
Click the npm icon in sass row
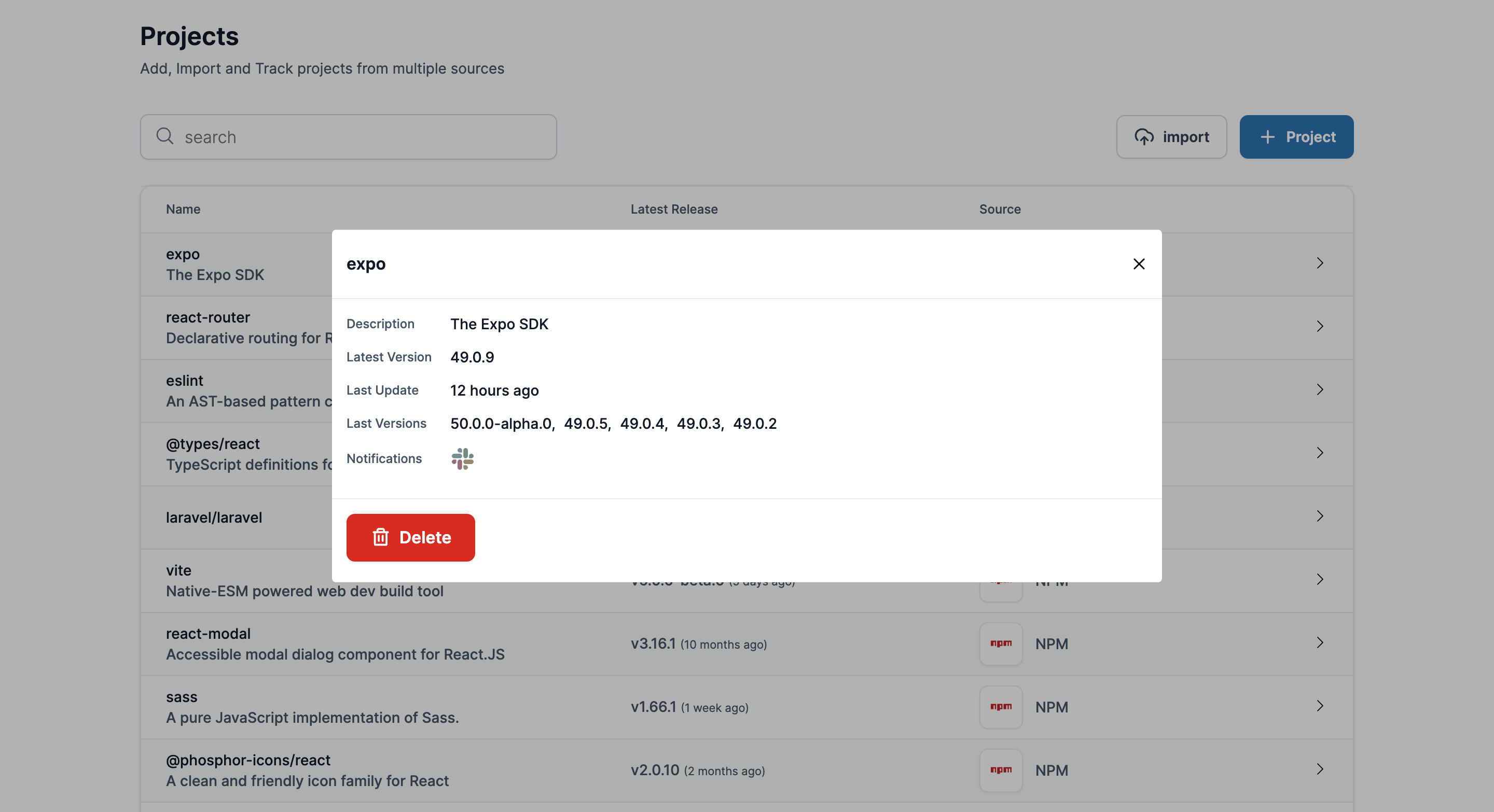pos(1001,707)
